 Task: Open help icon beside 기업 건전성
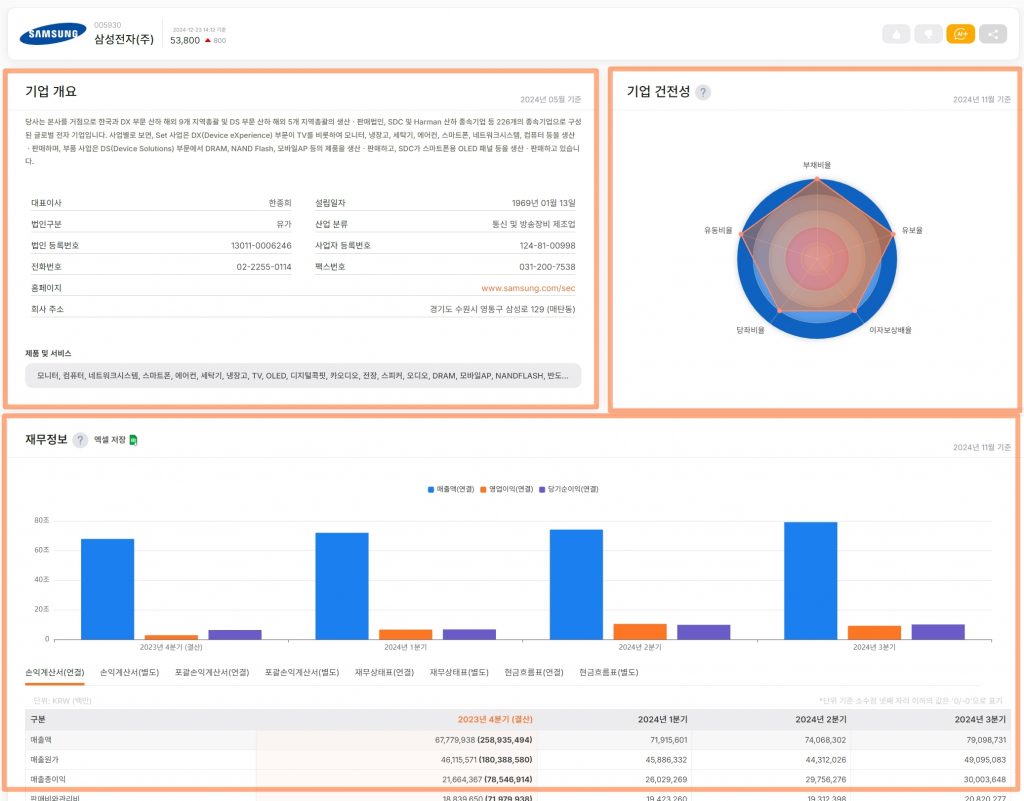tap(703, 92)
